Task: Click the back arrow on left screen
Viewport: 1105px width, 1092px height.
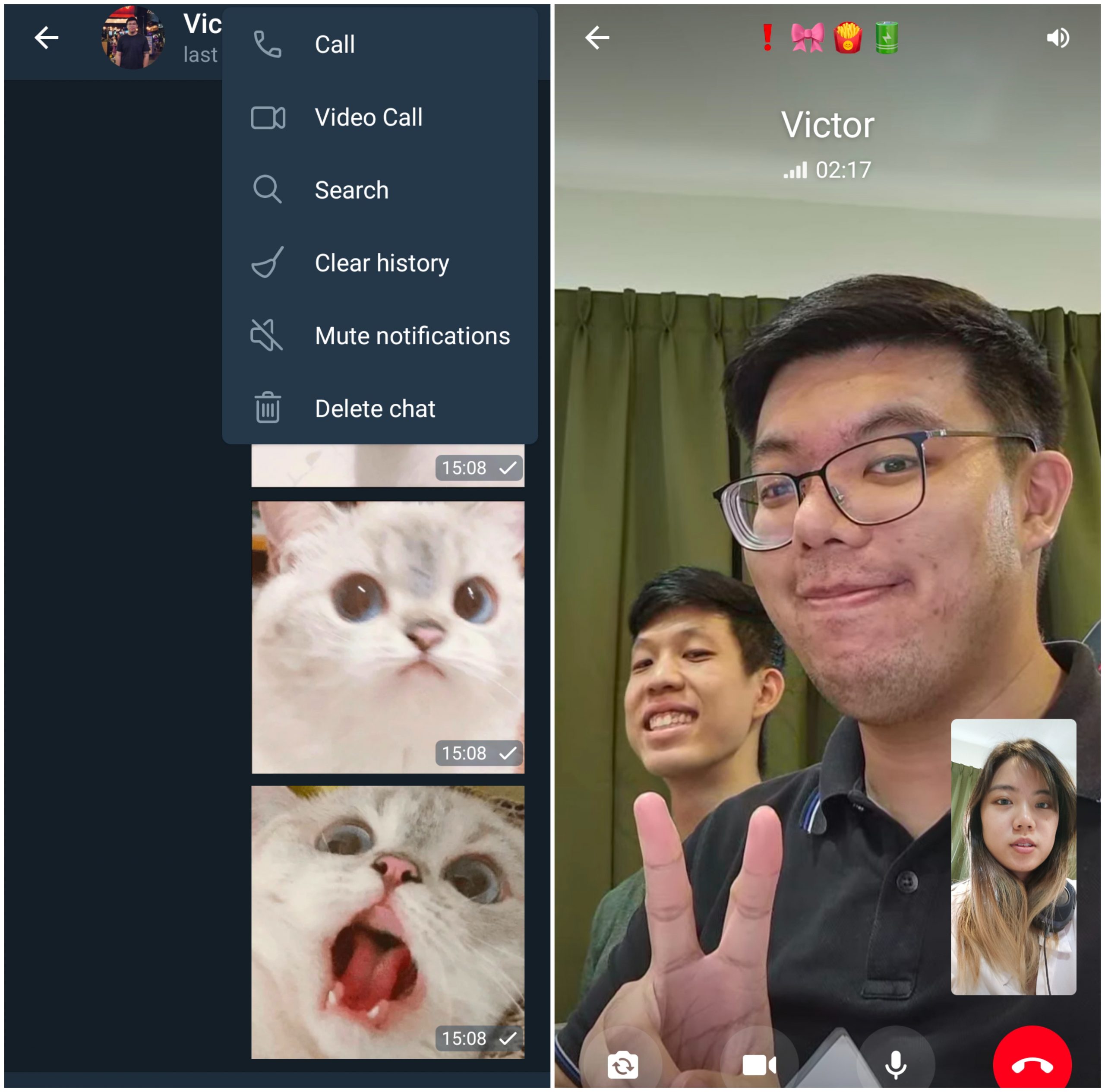Action: click(46, 40)
